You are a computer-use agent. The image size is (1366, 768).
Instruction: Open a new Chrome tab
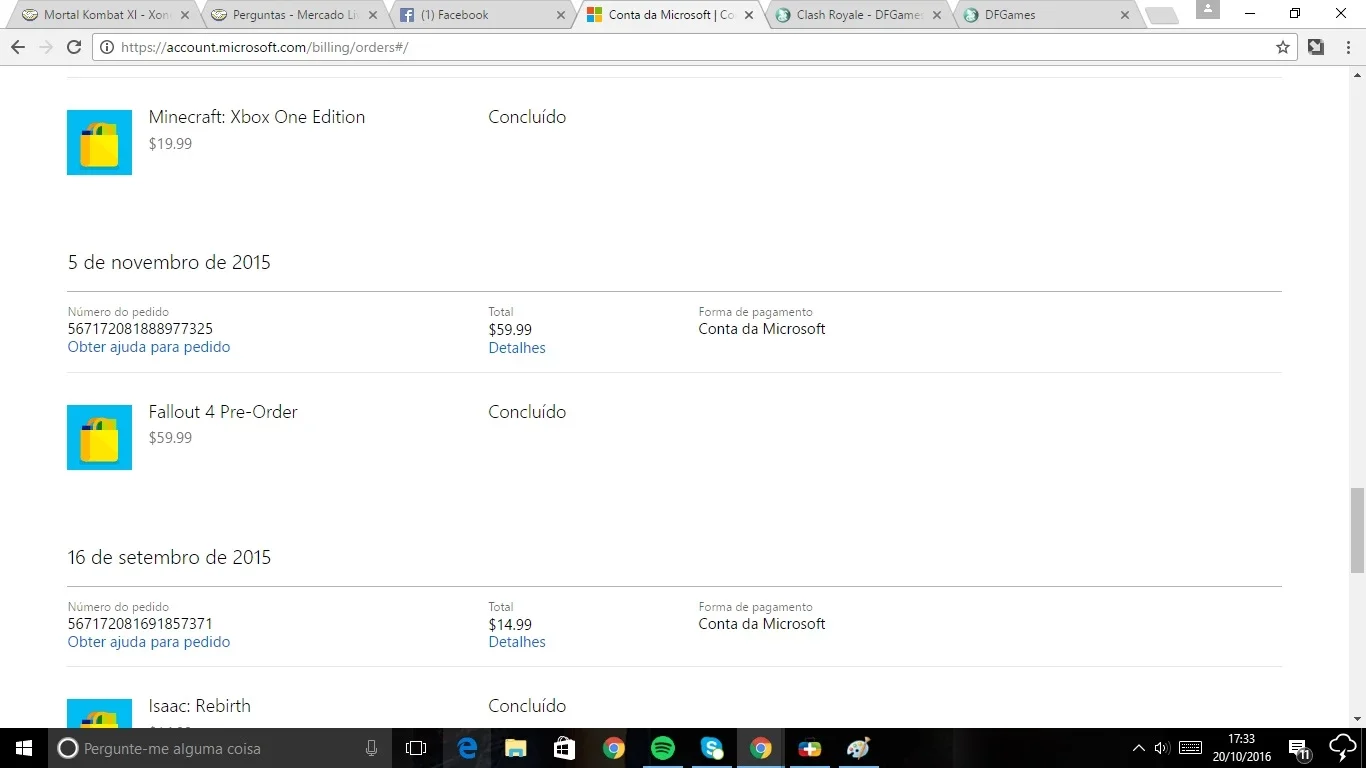point(1161,15)
